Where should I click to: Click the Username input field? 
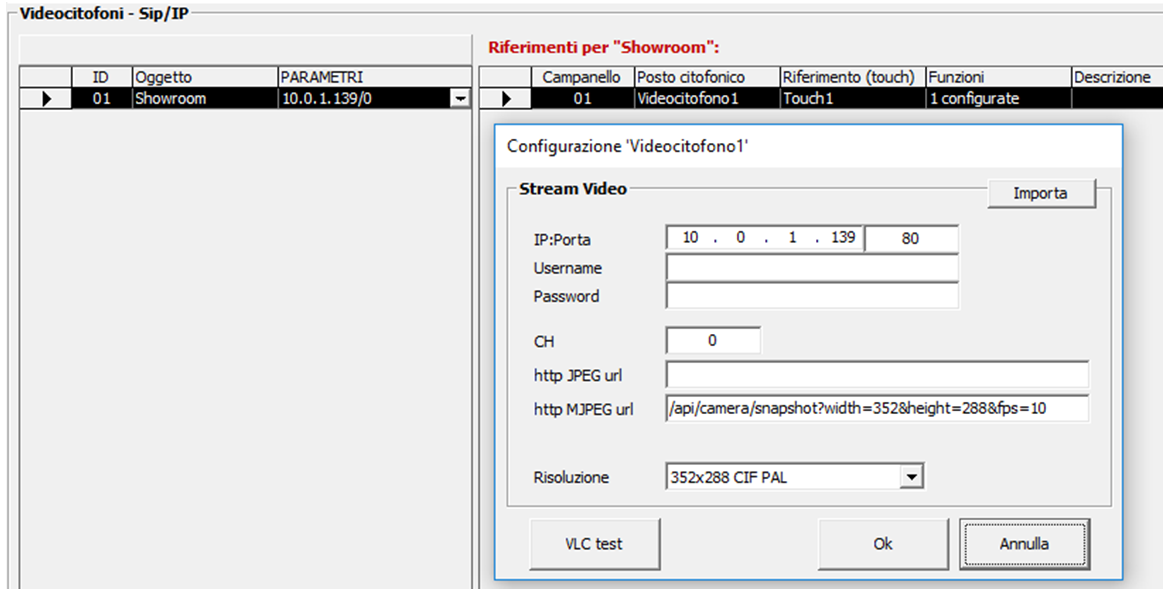811,268
